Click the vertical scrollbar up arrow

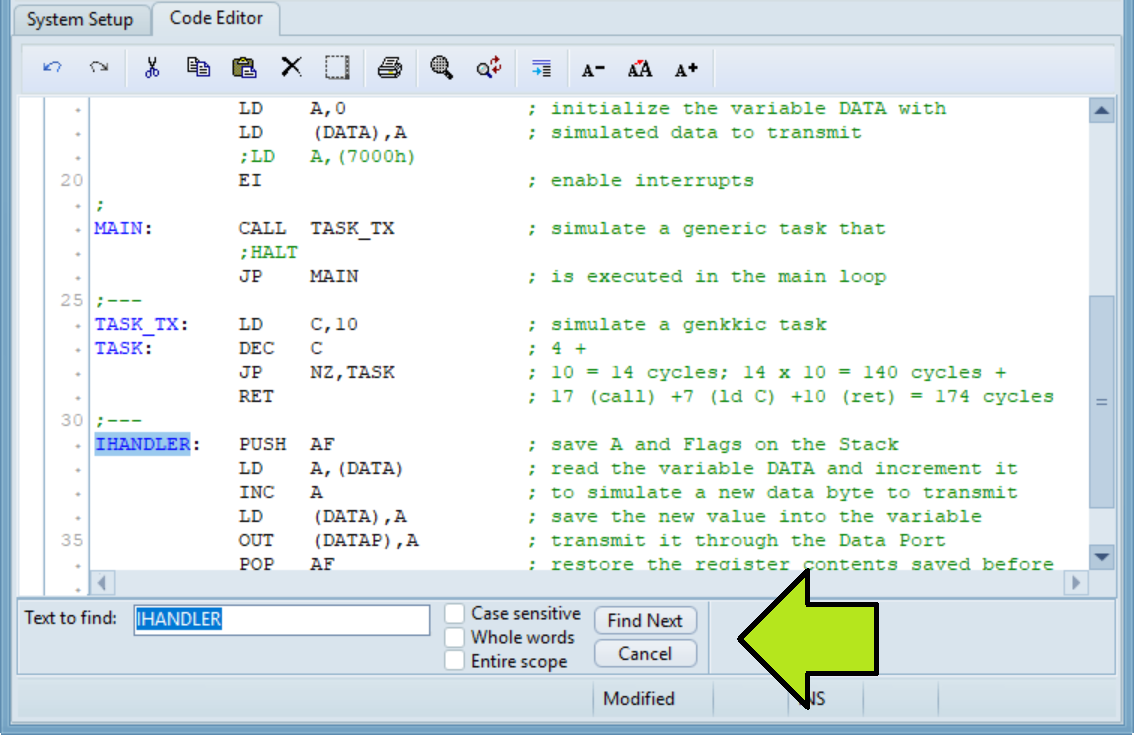(x=1101, y=111)
